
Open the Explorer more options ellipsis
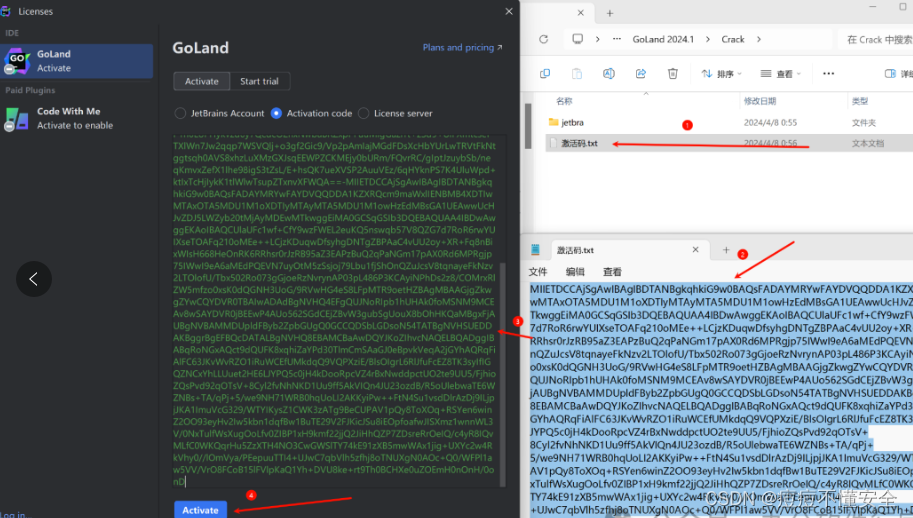point(829,73)
